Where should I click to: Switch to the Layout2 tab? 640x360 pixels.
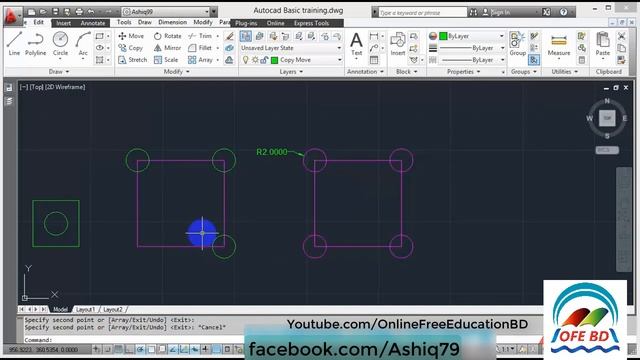(x=113, y=309)
